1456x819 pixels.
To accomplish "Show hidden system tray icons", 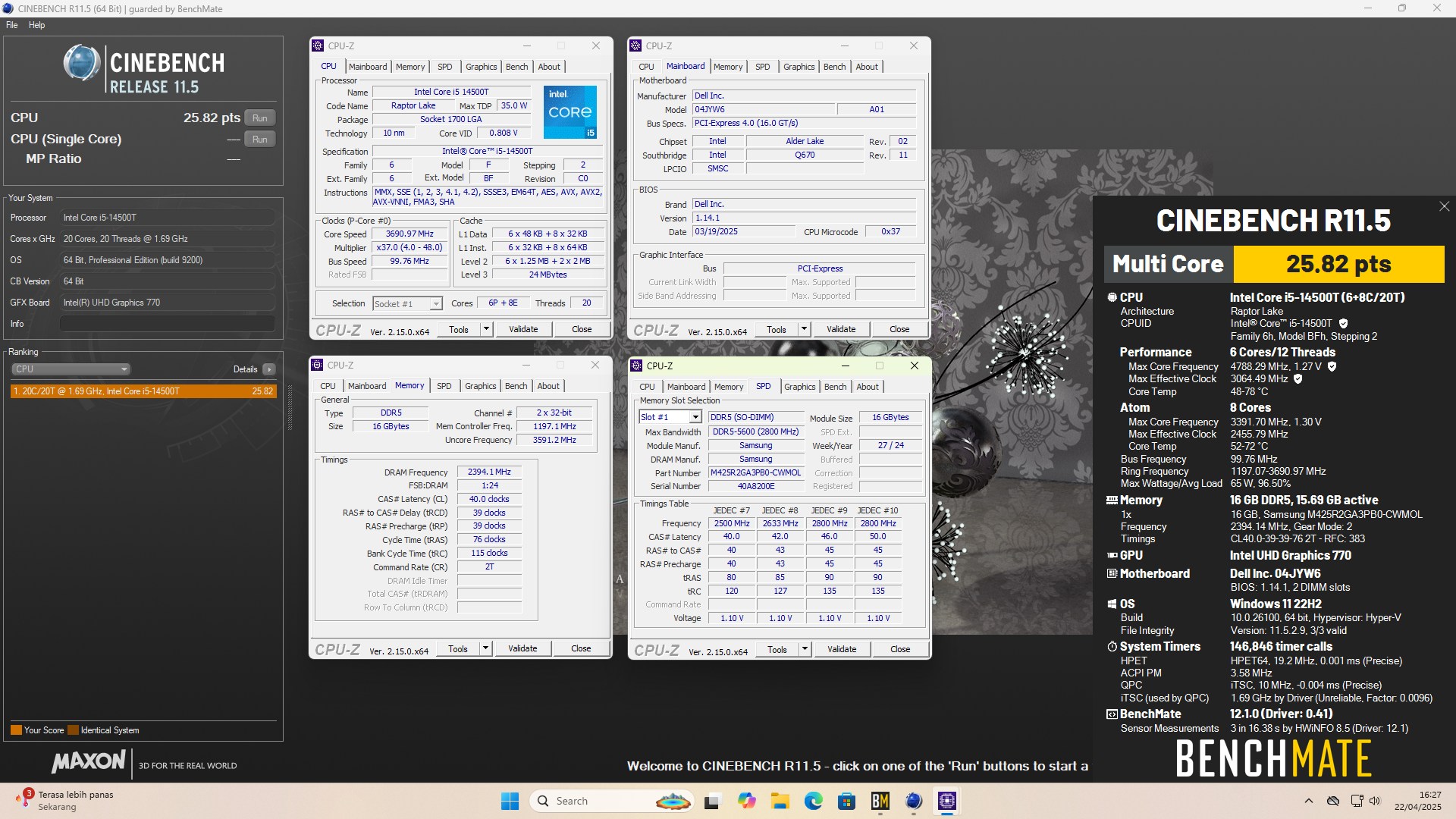I will click(1308, 801).
